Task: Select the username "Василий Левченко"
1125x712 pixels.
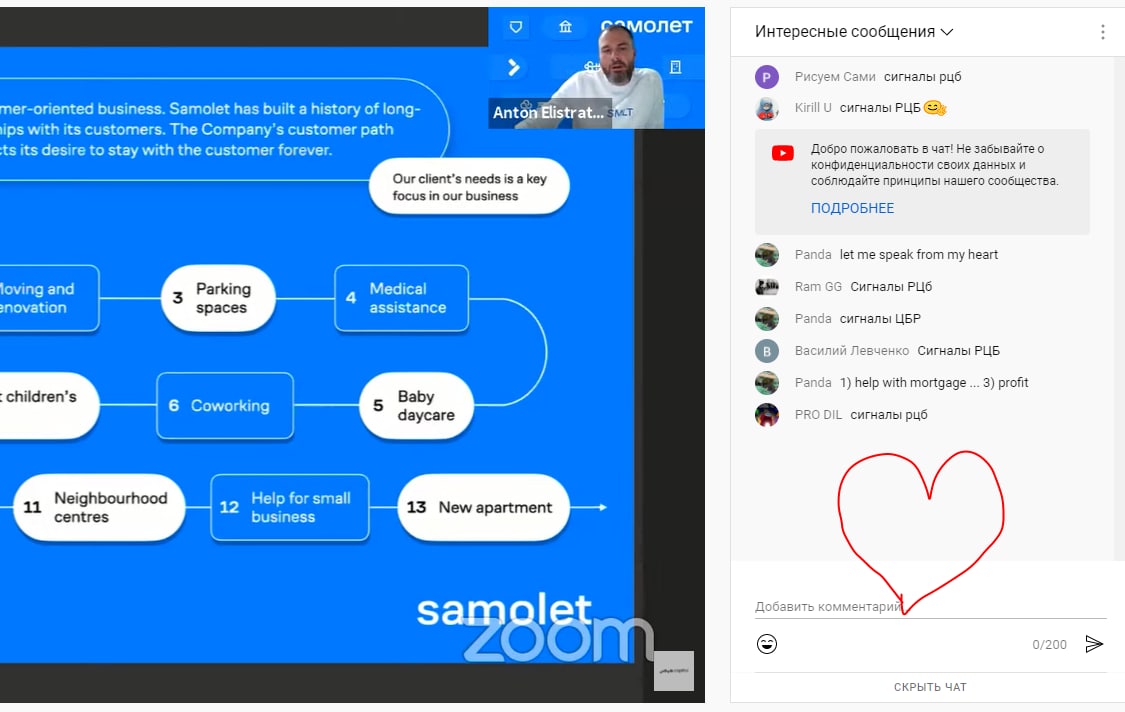Action: [x=852, y=351]
